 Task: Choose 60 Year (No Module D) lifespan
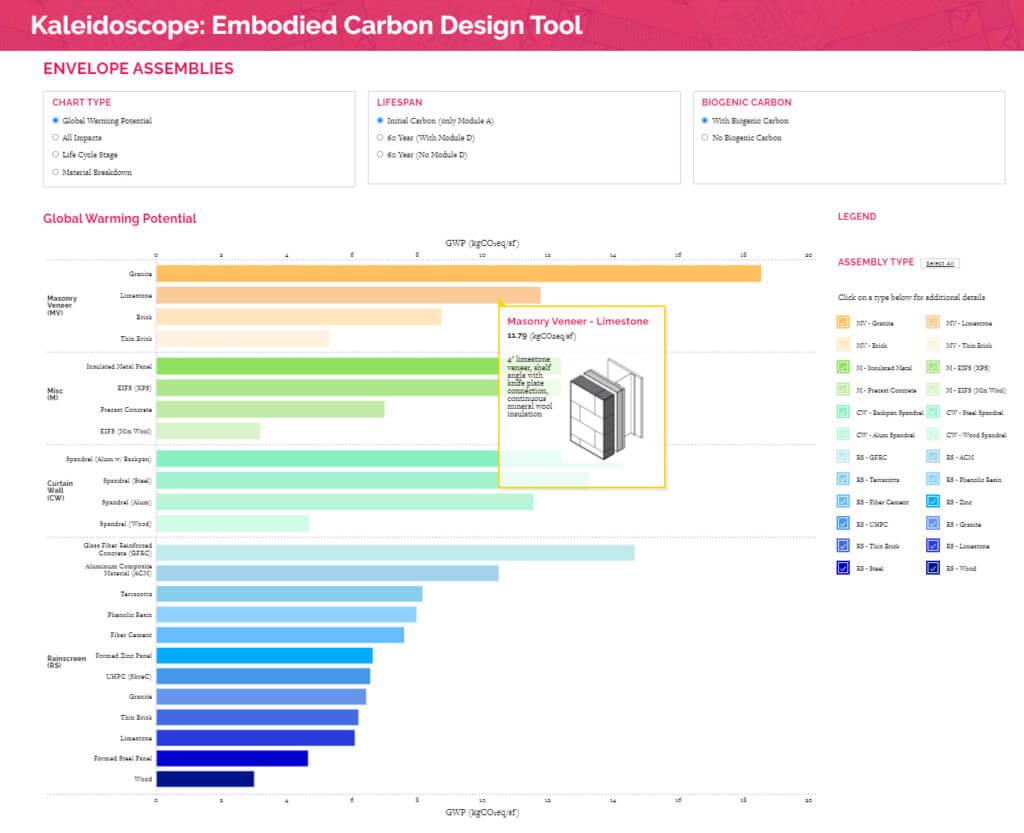[380, 155]
